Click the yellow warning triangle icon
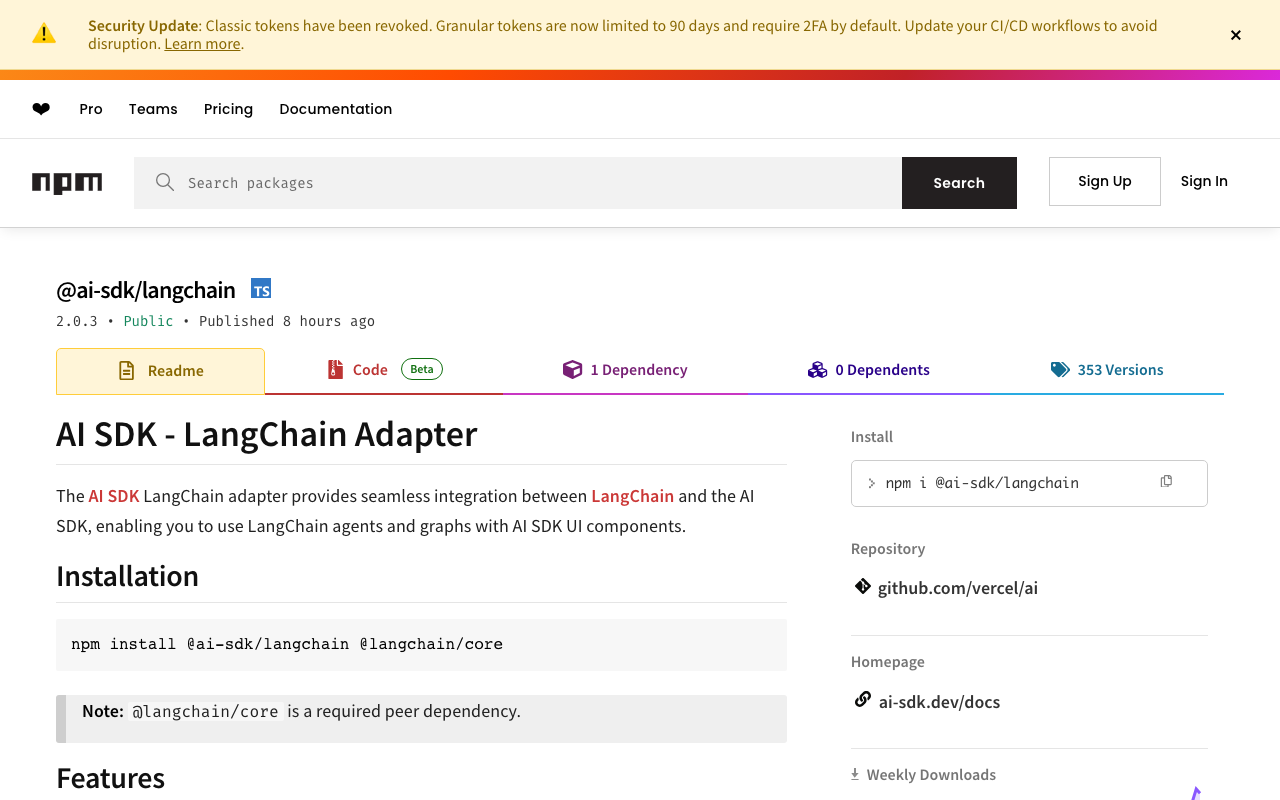This screenshot has width=1280, height=800. click(x=44, y=34)
